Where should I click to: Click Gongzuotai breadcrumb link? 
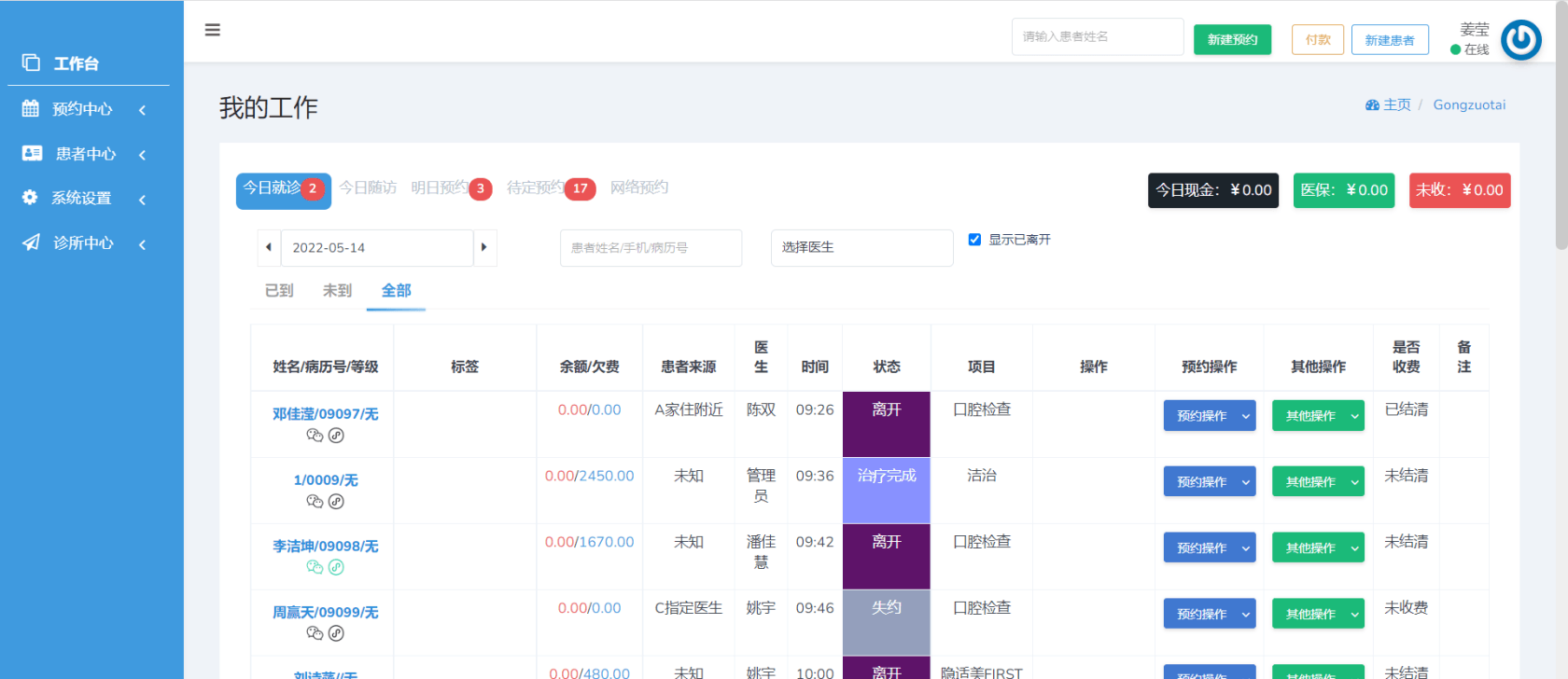pyautogui.click(x=1469, y=104)
